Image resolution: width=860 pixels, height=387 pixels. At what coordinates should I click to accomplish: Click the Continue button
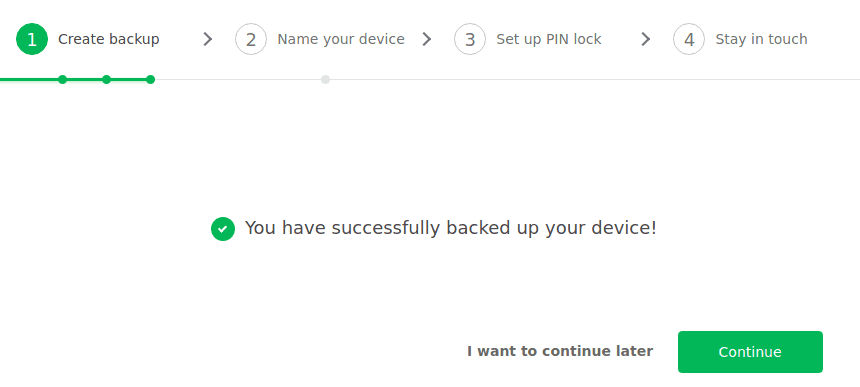coord(750,352)
